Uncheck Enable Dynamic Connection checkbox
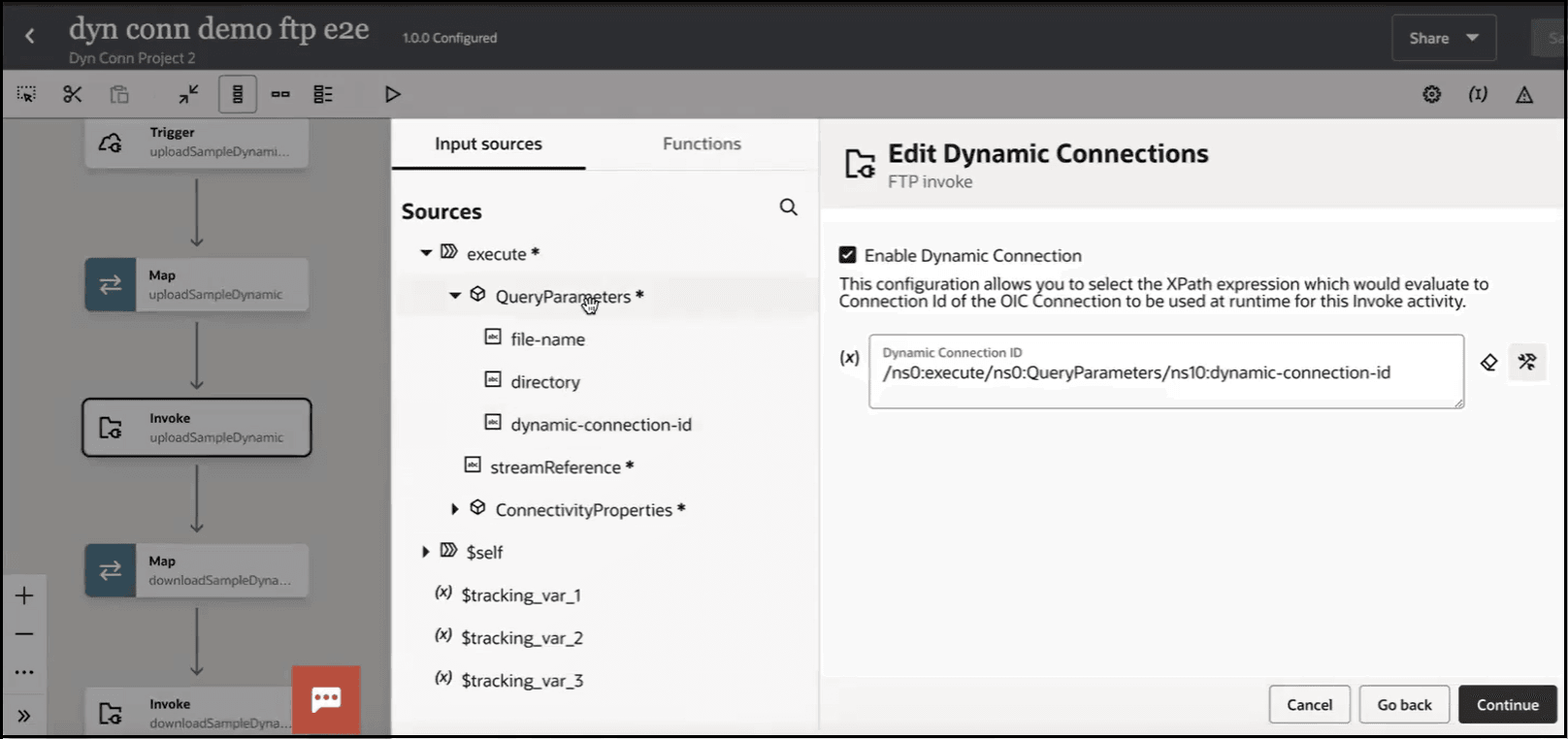The height and width of the screenshot is (739, 1568). [847, 255]
